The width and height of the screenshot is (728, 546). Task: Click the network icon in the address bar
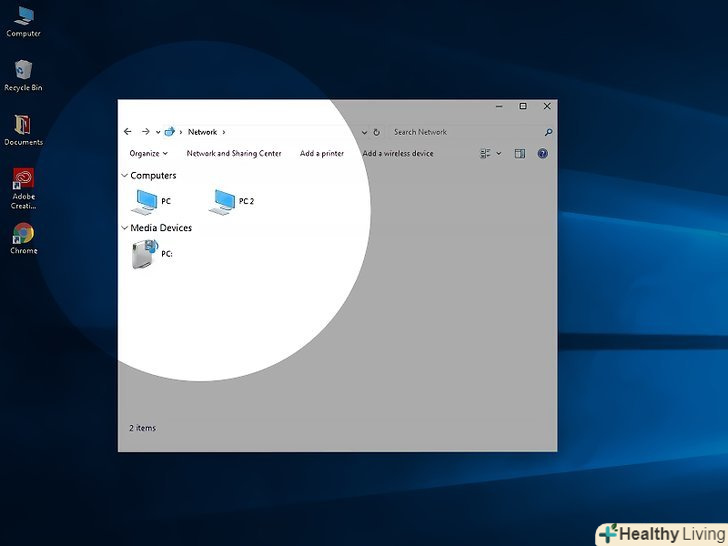[x=169, y=132]
